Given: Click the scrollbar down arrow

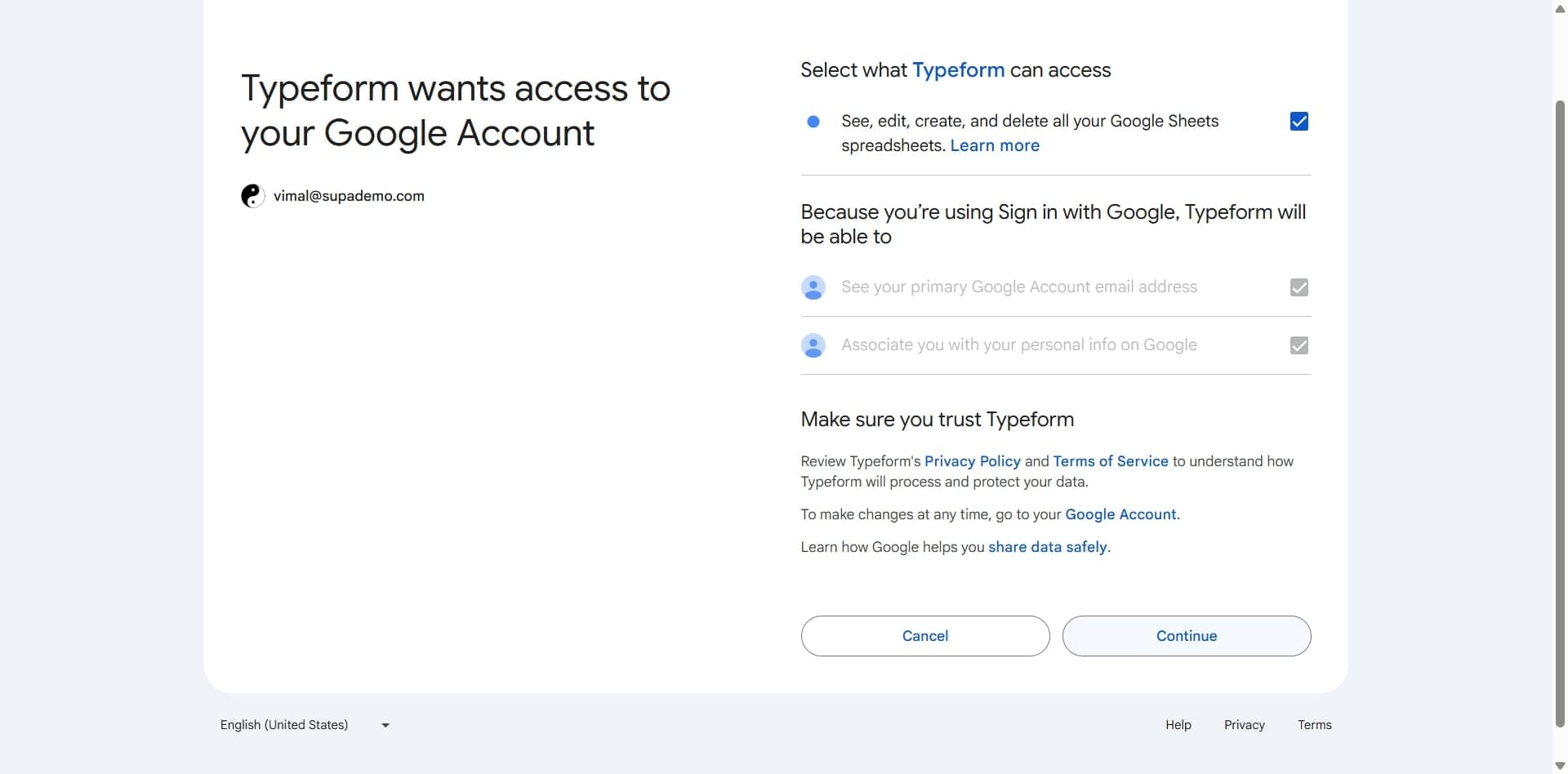Looking at the screenshot, I should pos(1559,764).
